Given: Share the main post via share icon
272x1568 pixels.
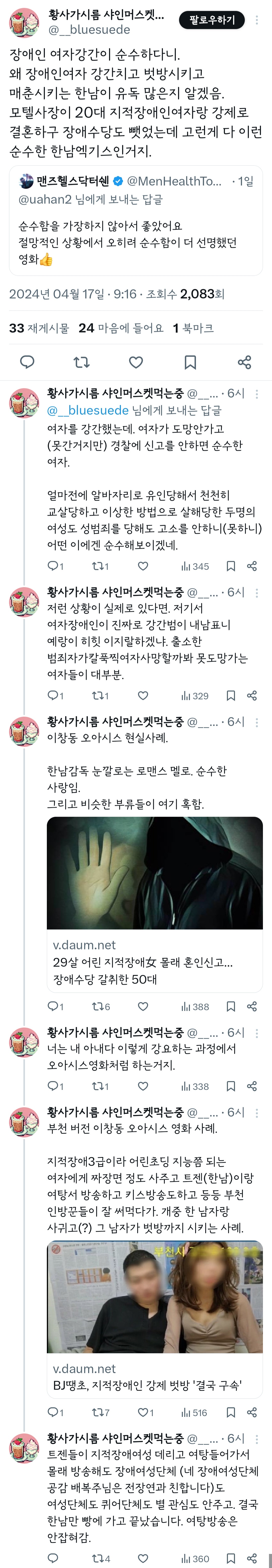Looking at the screenshot, I should pos(245,363).
